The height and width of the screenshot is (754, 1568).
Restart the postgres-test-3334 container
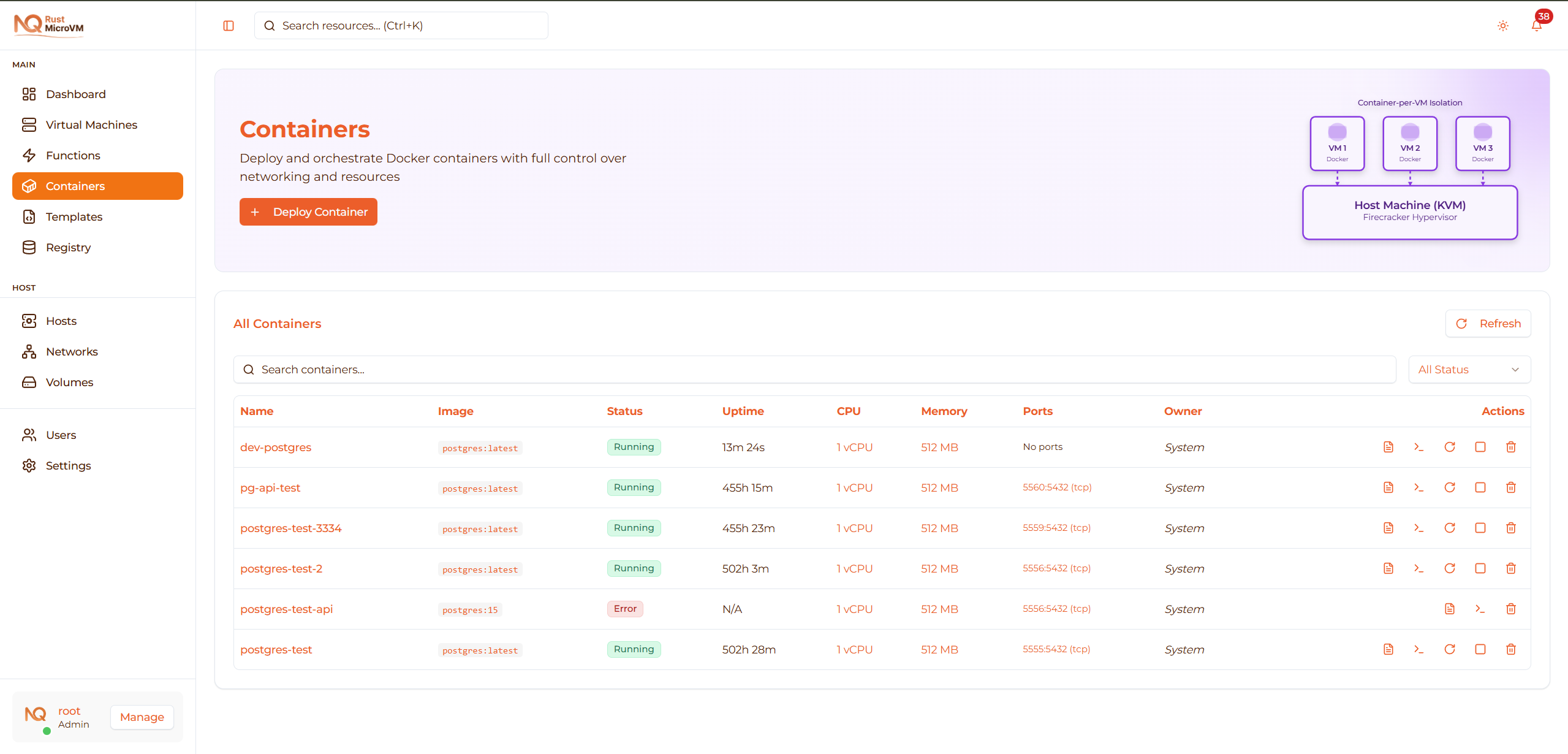(x=1450, y=528)
